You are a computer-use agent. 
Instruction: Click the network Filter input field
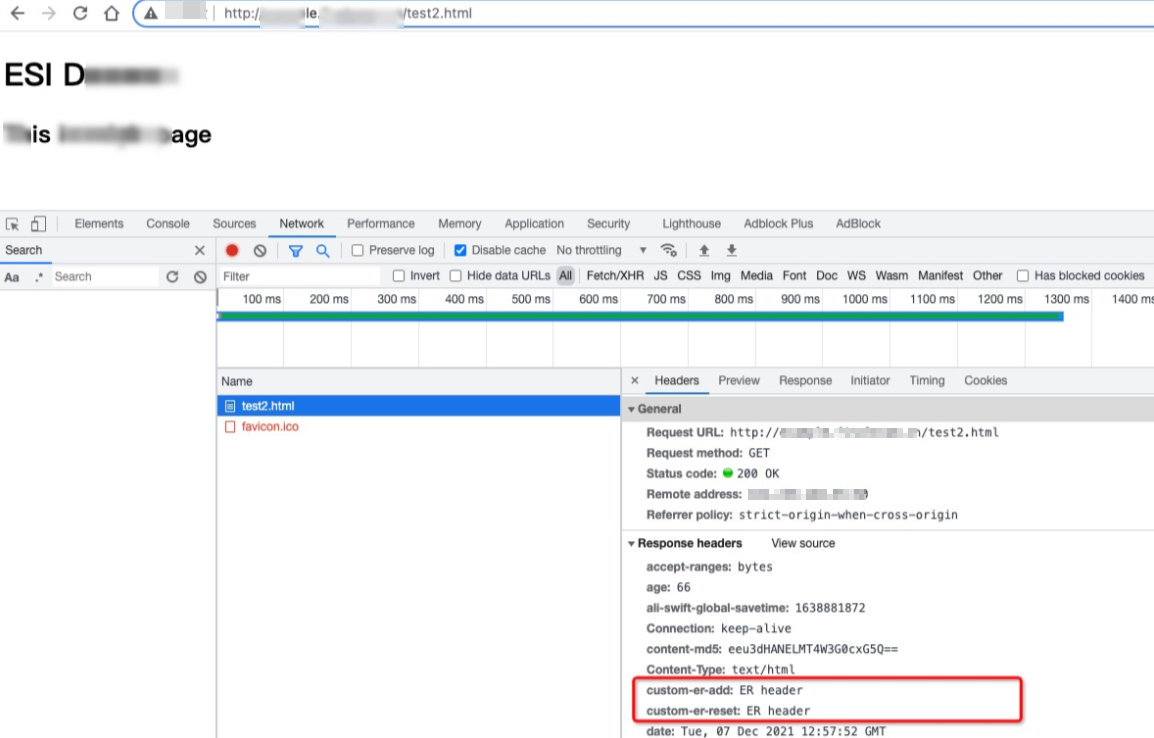[x=300, y=277]
